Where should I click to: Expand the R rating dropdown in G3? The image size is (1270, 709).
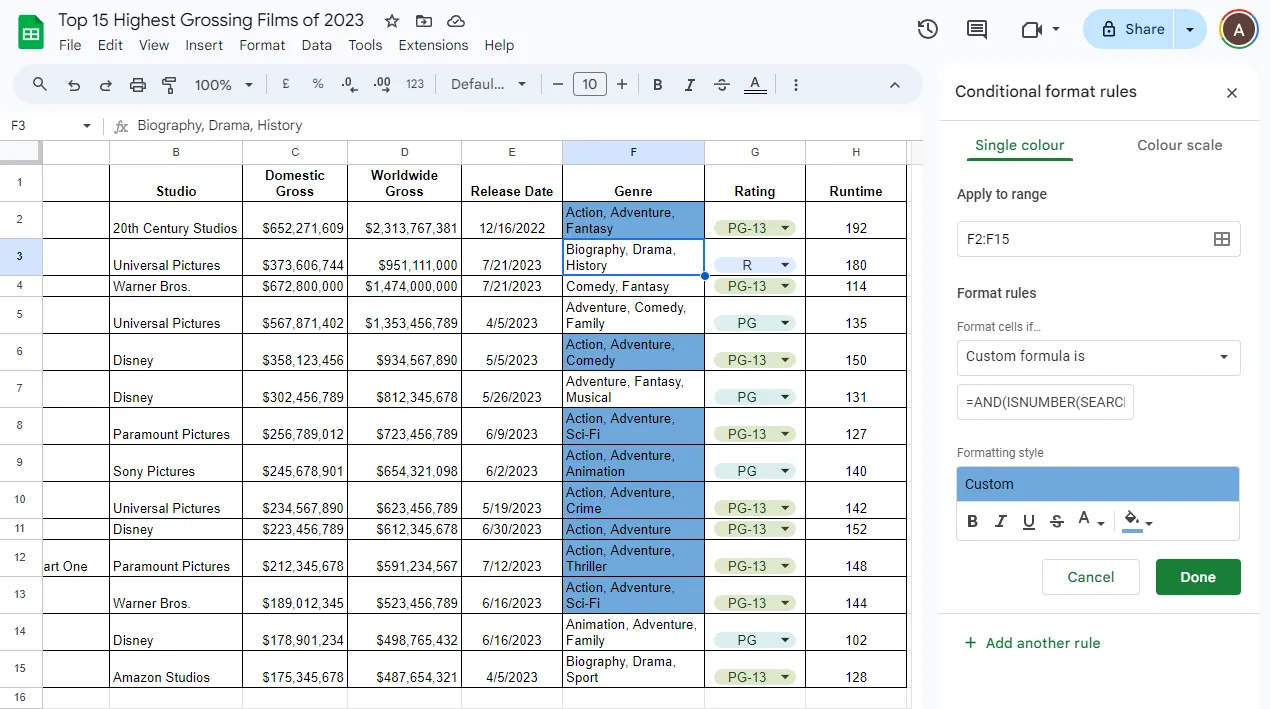point(785,265)
